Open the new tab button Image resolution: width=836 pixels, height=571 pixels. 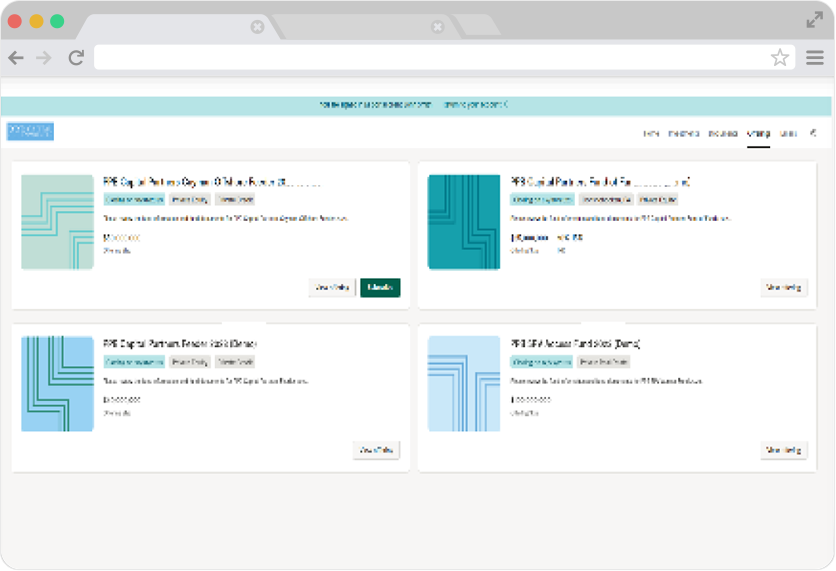(477, 26)
